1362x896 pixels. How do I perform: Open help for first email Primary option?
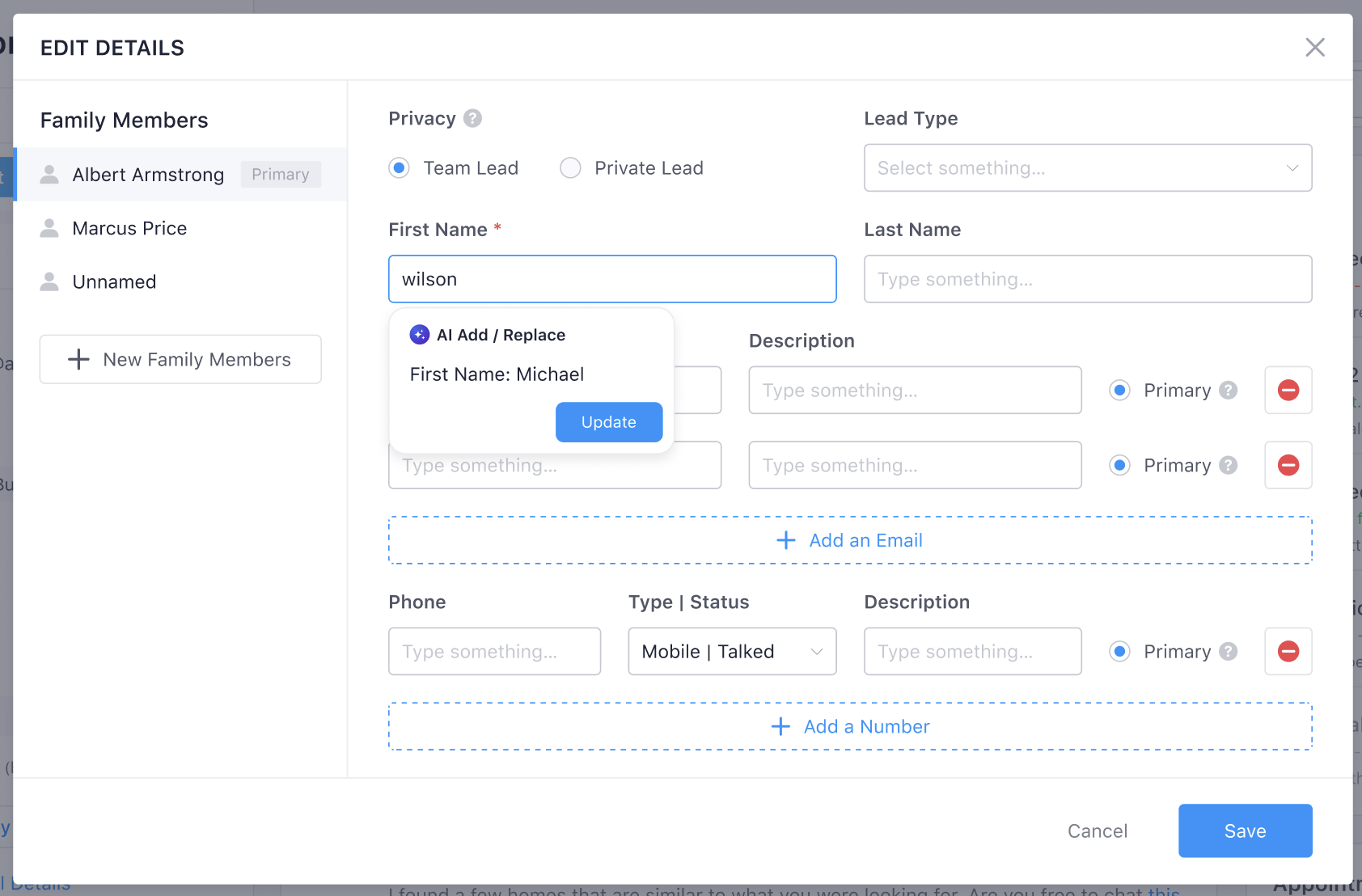pyautogui.click(x=1229, y=391)
